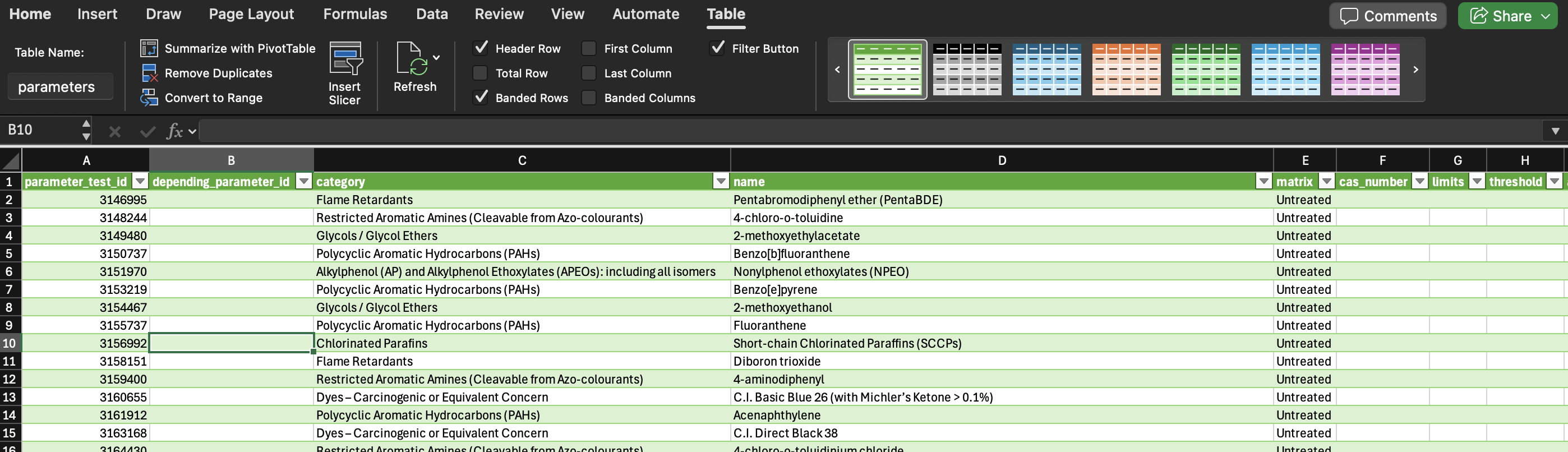The width and height of the screenshot is (1568, 452).
Task: Open the Data tab
Action: pyautogui.click(x=432, y=14)
